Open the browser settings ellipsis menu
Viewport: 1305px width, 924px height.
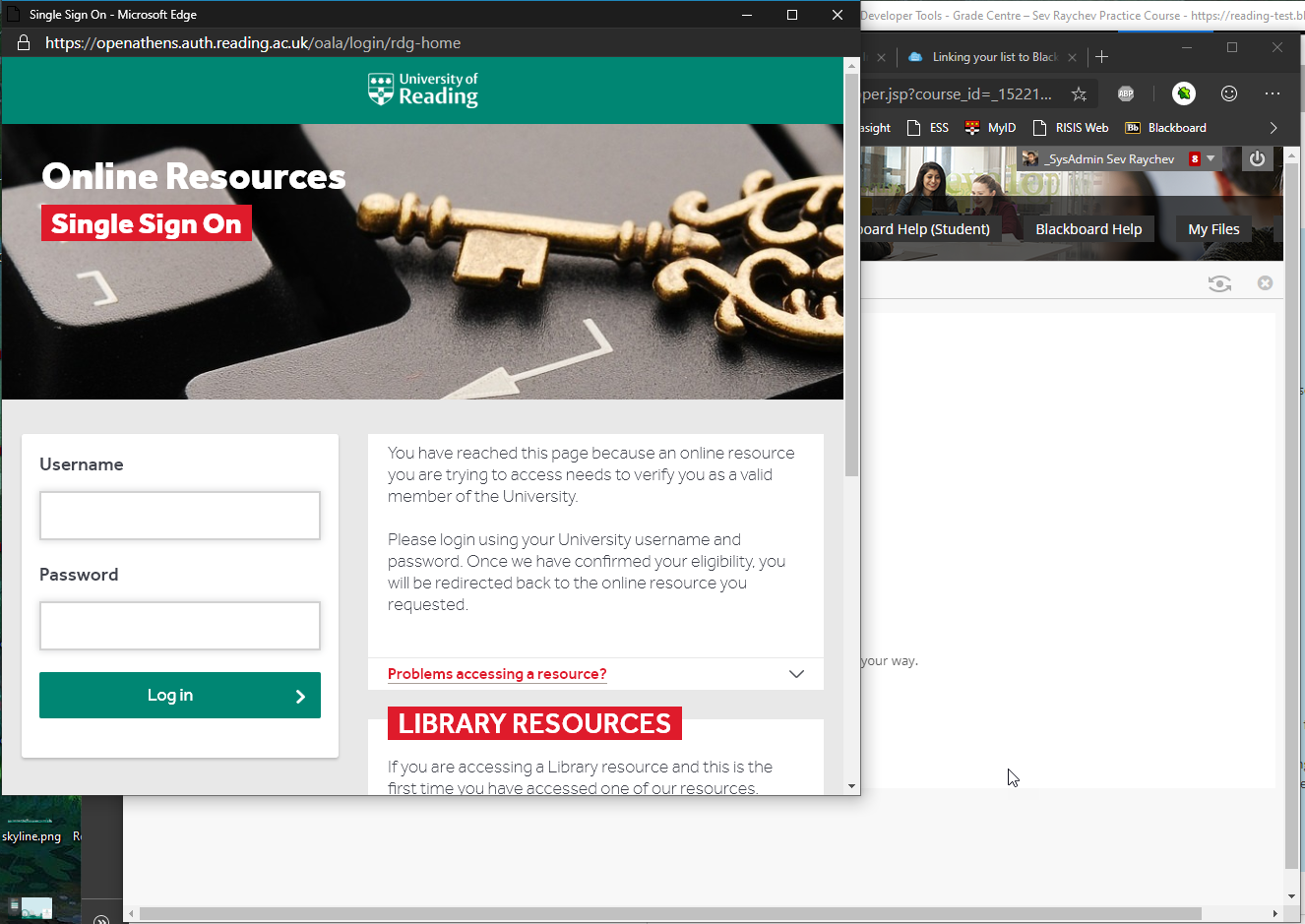click(x=1273, y=93)
